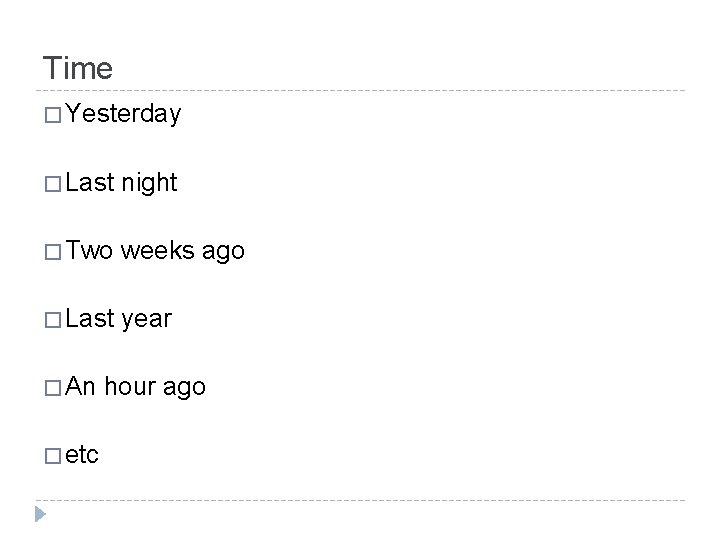Viewport: 720px width, 540px height.
Task: Click the dashed line above the play arrow
Action: 360,500
